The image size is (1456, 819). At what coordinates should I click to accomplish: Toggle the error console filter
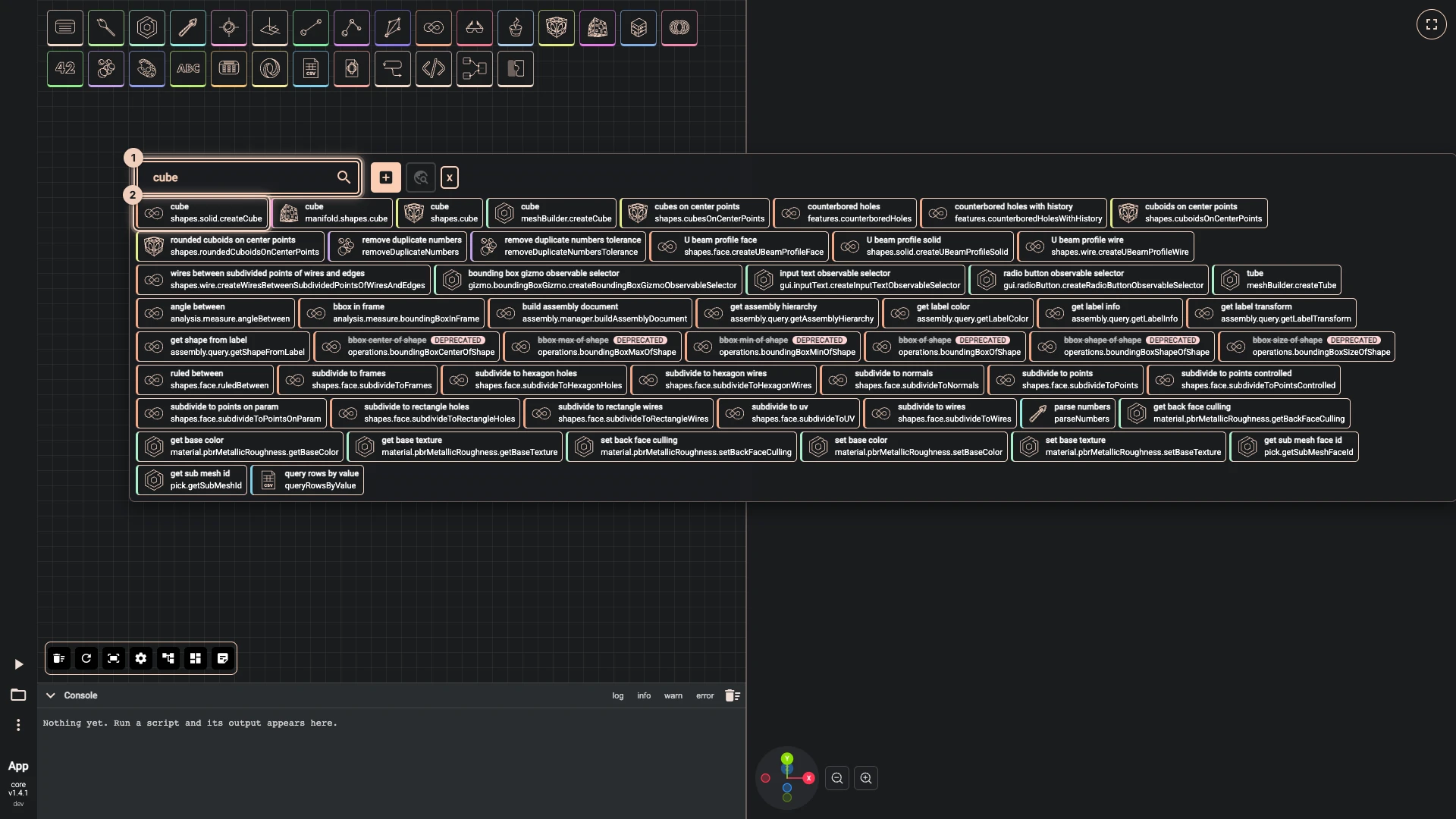(705, 695)
